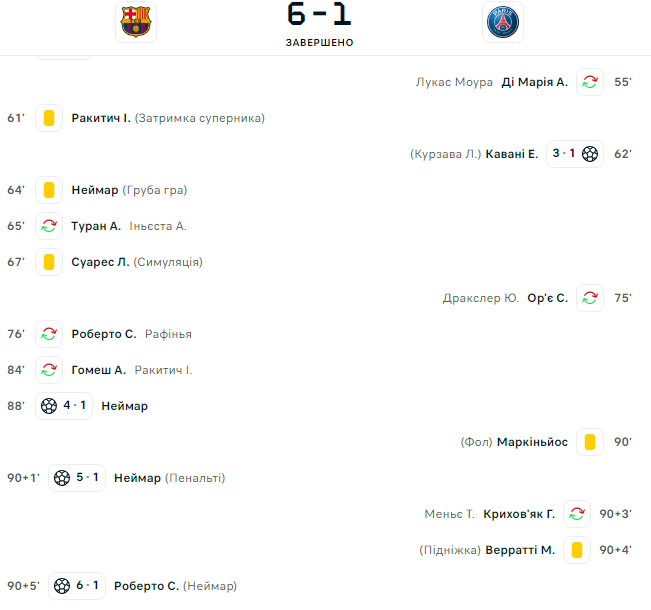Click the 3-1 goal ball icon at 62'
The image size is (651, 610).
[x=590, y=154]
